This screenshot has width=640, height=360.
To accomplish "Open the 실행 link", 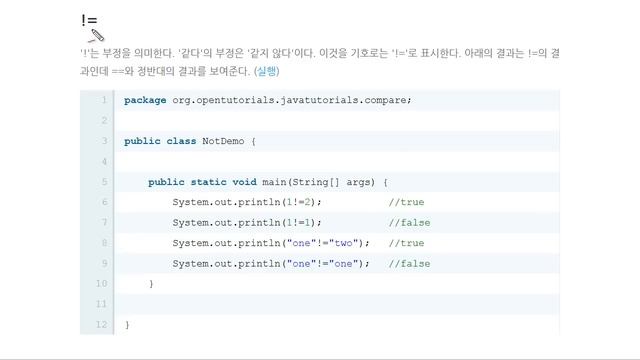I will coord(267,71).
